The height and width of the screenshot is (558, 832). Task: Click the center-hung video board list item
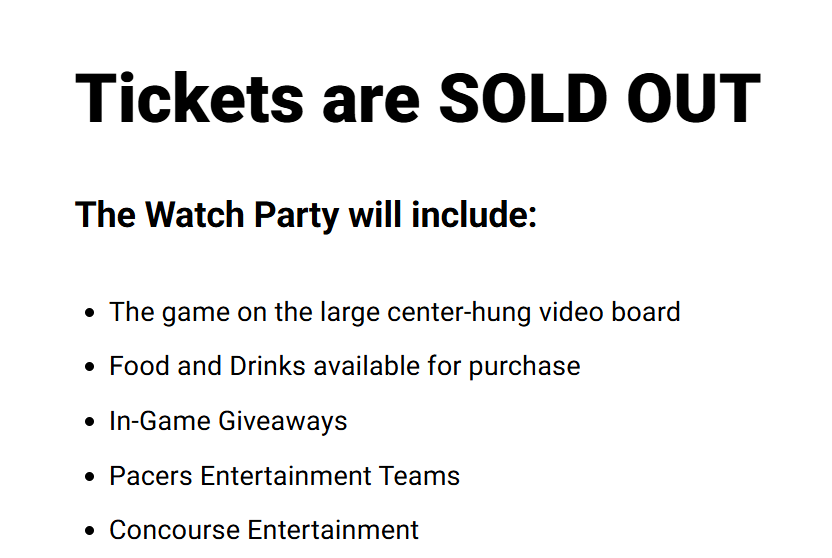[395, 312]
